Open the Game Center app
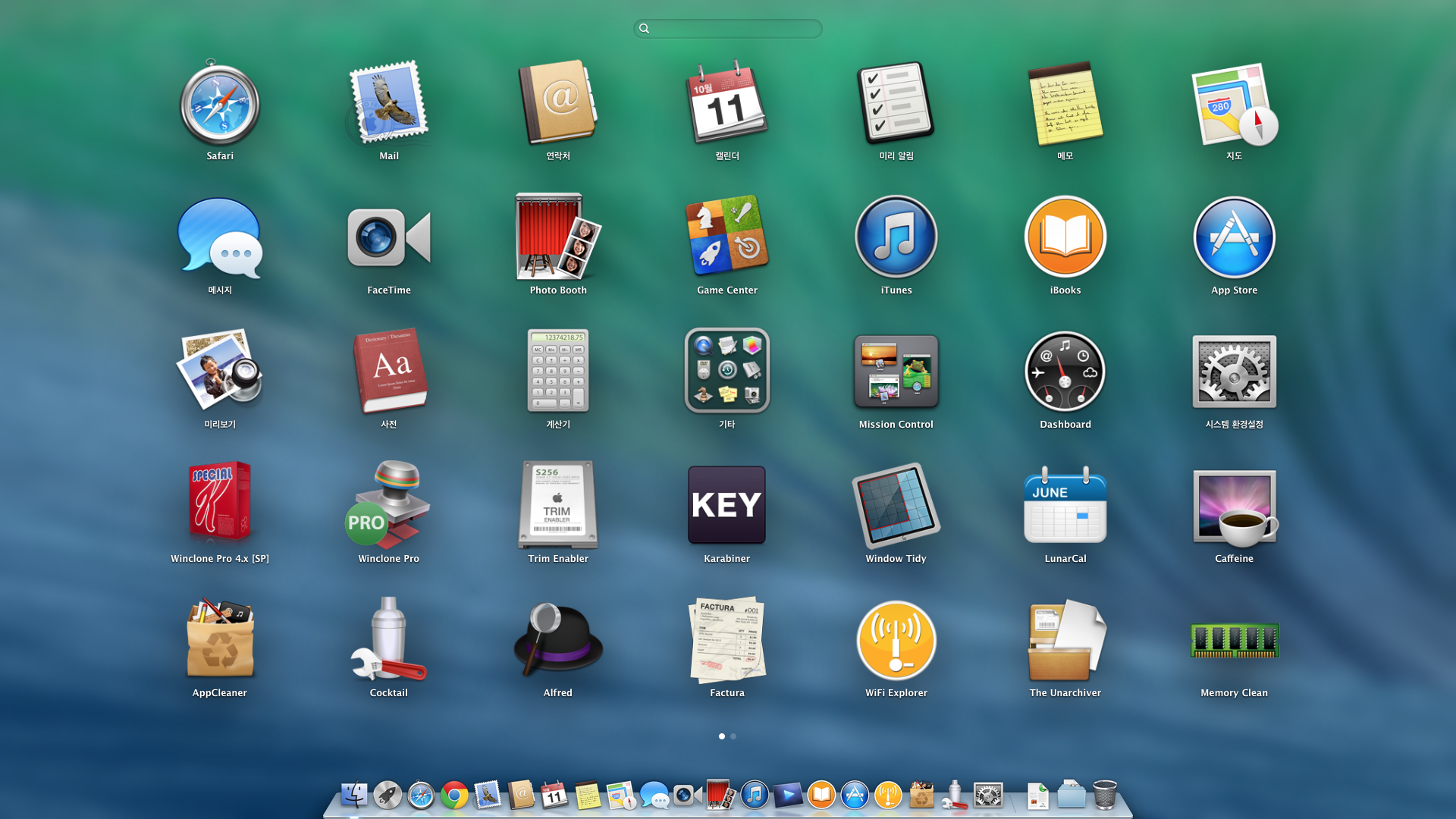The width and height of the screenshot is (1456, 819). click(726, 238)
